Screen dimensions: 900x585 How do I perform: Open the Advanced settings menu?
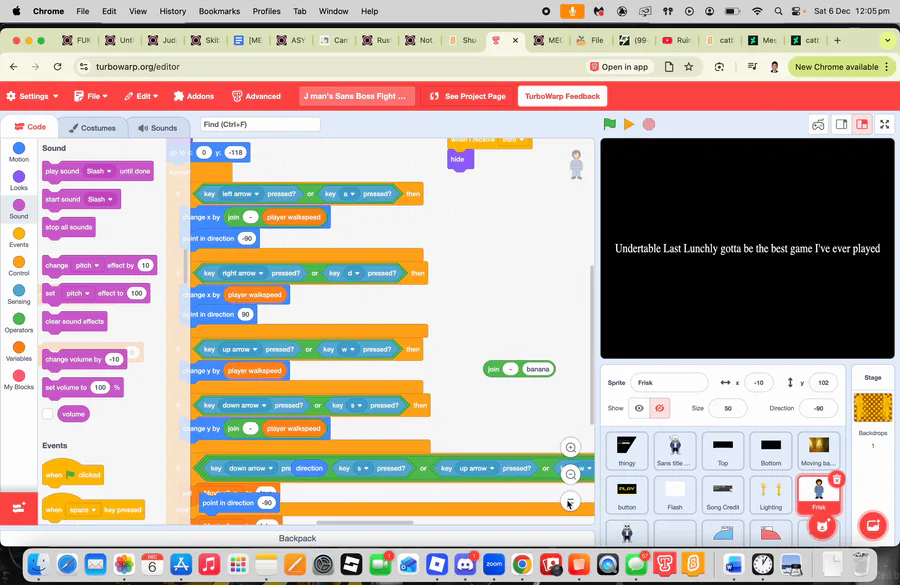(x=256, y=96)
